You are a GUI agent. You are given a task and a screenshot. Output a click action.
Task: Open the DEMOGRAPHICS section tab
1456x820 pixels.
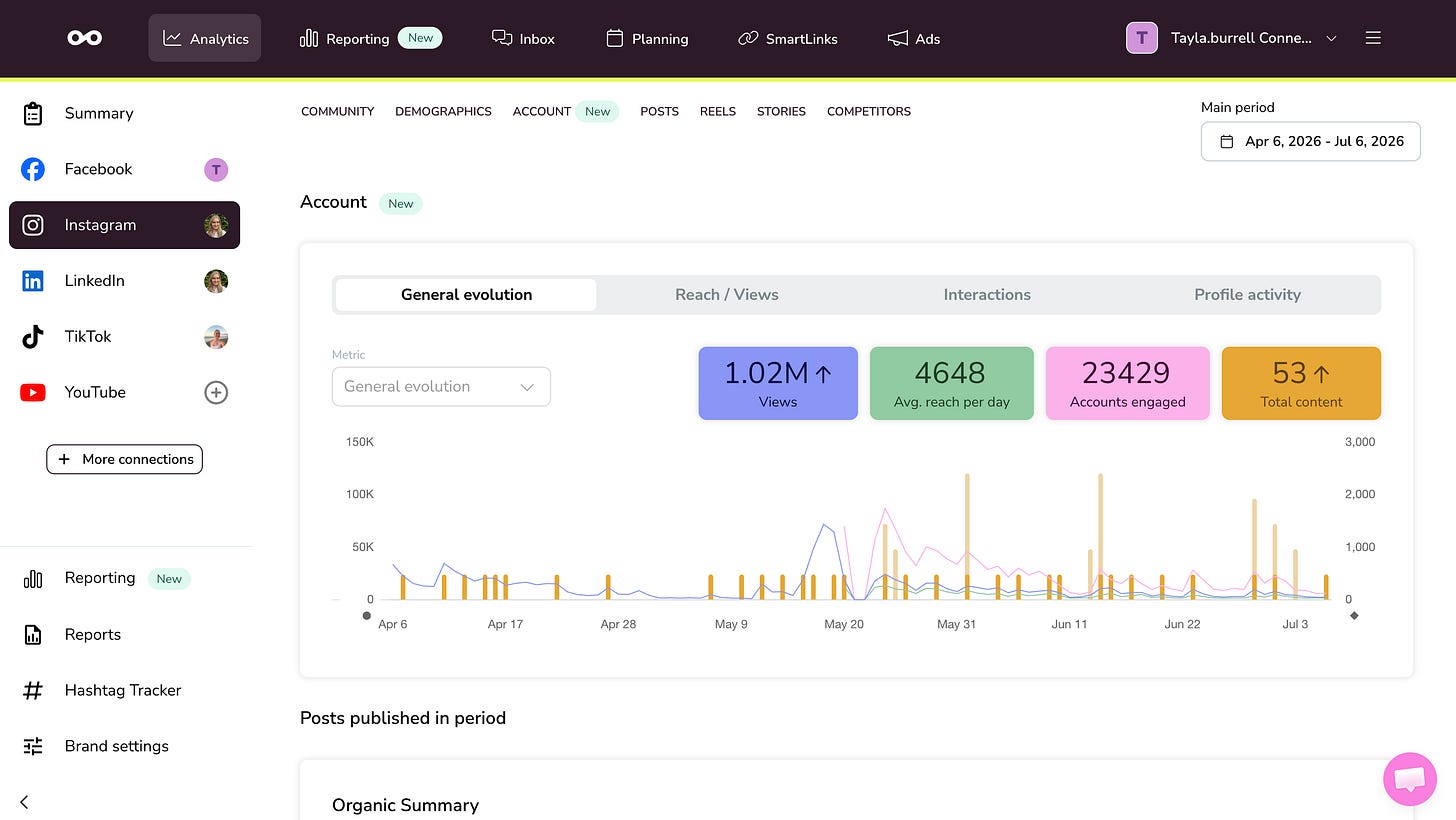click(443, 111)
